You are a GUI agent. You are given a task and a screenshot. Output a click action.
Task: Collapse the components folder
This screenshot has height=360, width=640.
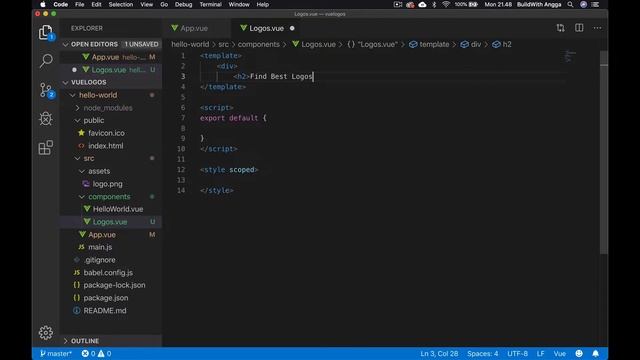tap(82, 196)
